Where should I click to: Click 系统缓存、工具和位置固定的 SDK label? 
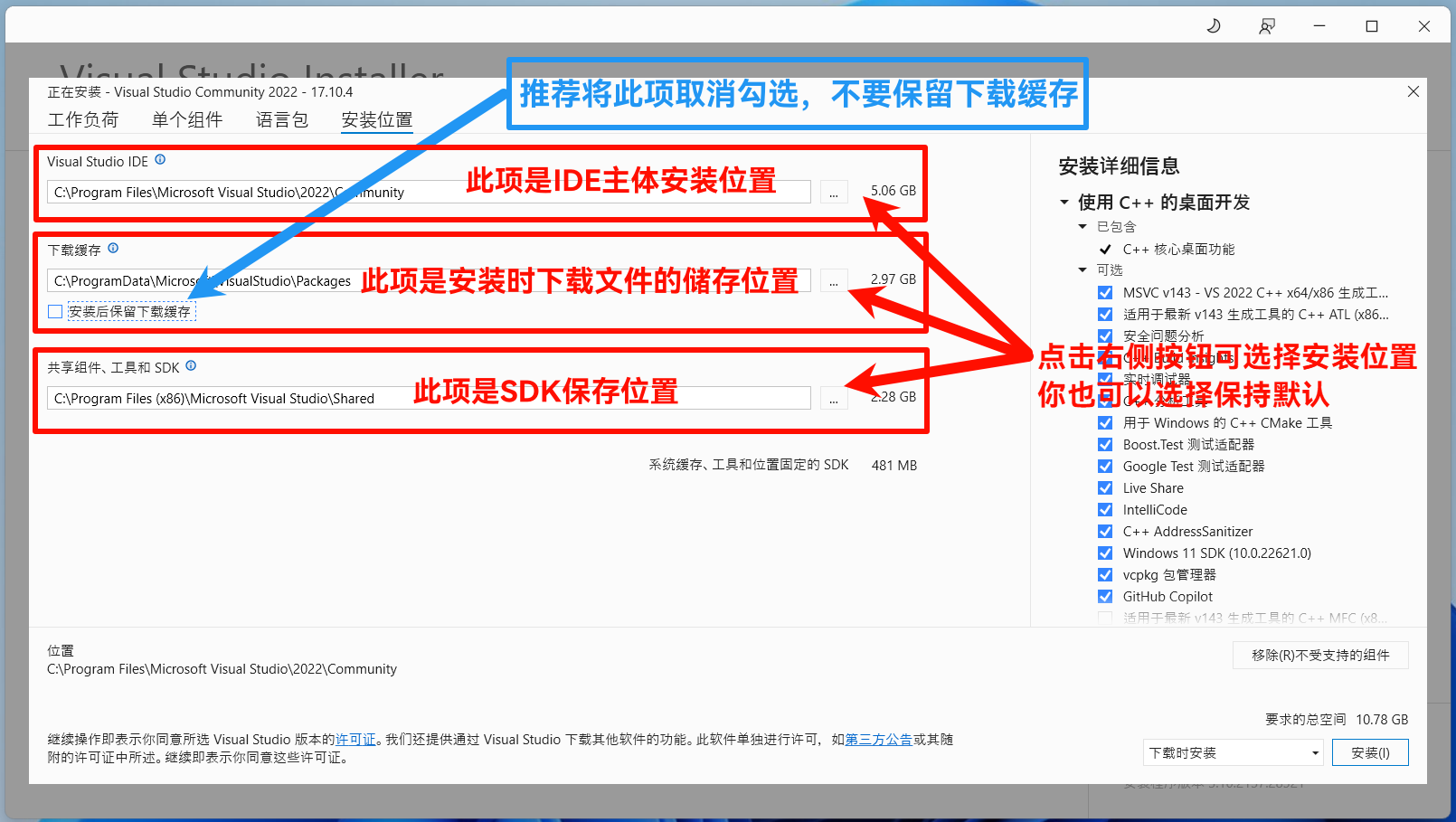pos(749,465)
